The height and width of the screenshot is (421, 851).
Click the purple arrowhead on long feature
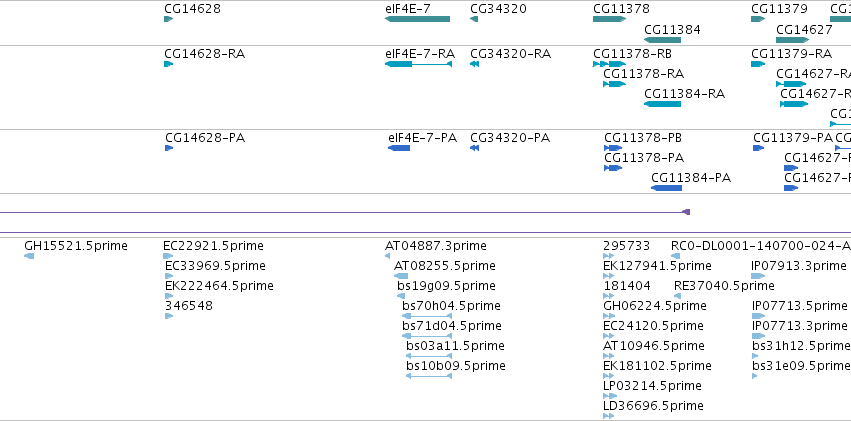(x=686, y=212)
